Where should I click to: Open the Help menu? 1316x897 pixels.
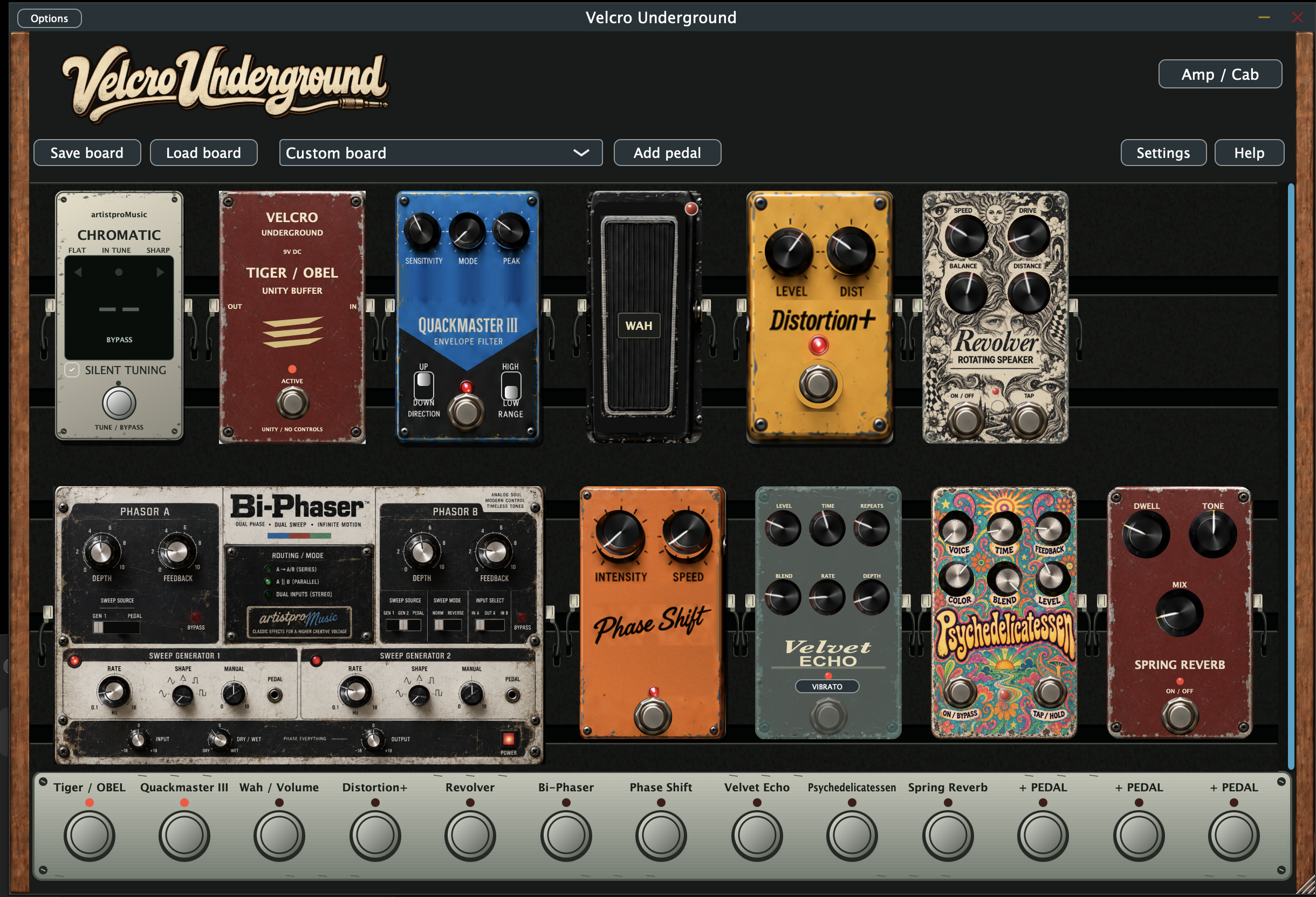1249,153
